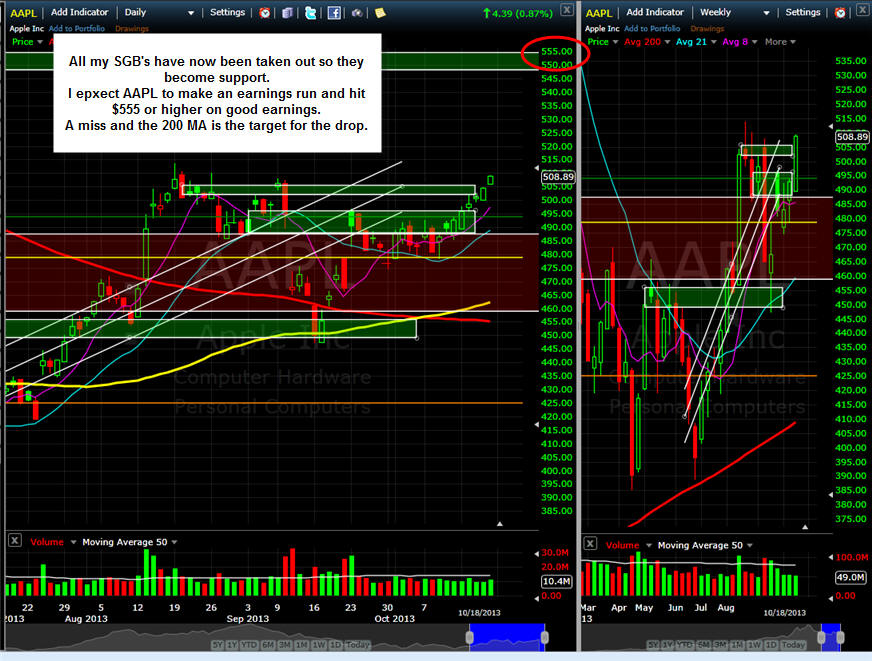Image resolution: width=872 pixels, height=661 pixels.
Task: Select the 1D range in Daily chart
Action: [x=335, y=645]
